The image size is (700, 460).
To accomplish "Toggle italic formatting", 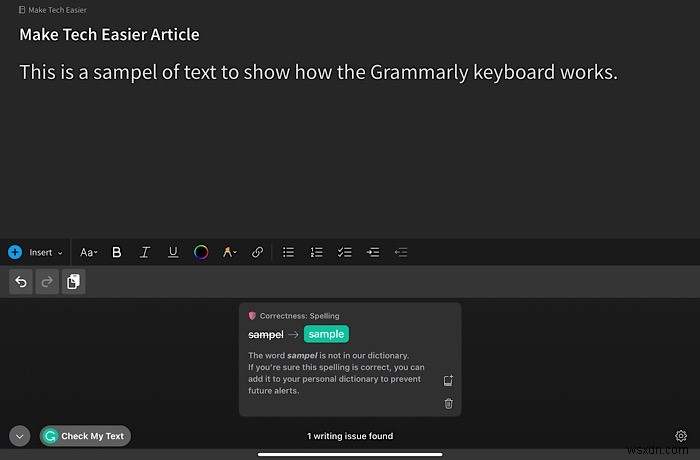I will [145, 252].
